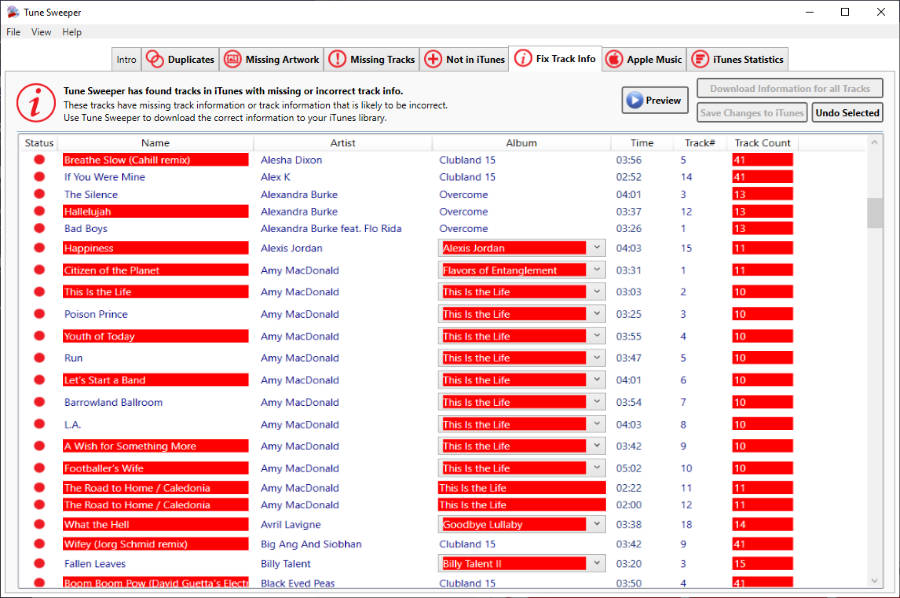Viewport: 900px width, 598px height.
Task: Sort by the Artist column header
Action: (x=343, y=143)
